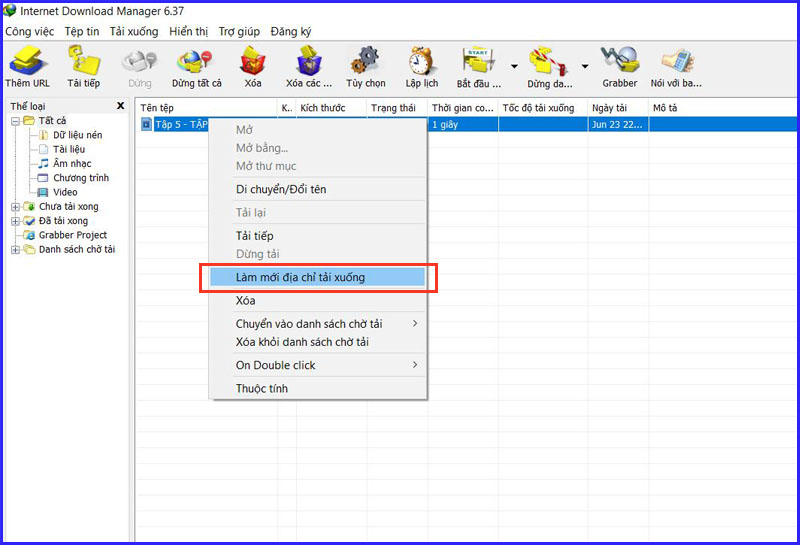This screenshot has width=800, height=545.
Task: Expand the Chưa tải xong node
Action: point(15,207)
